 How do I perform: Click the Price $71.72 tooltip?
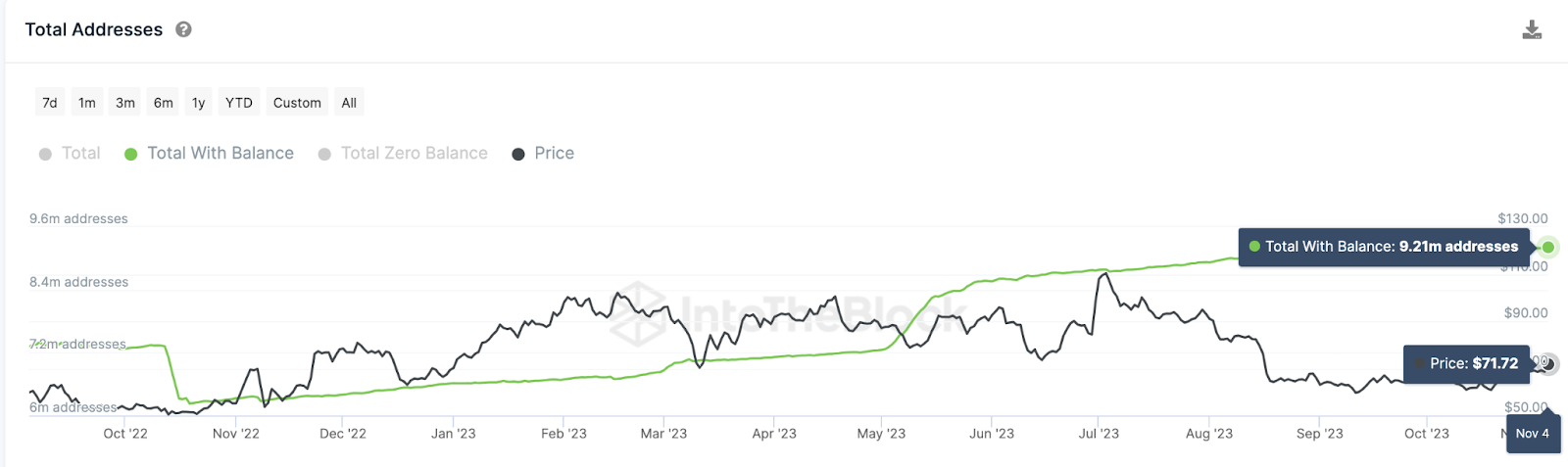1466,363
